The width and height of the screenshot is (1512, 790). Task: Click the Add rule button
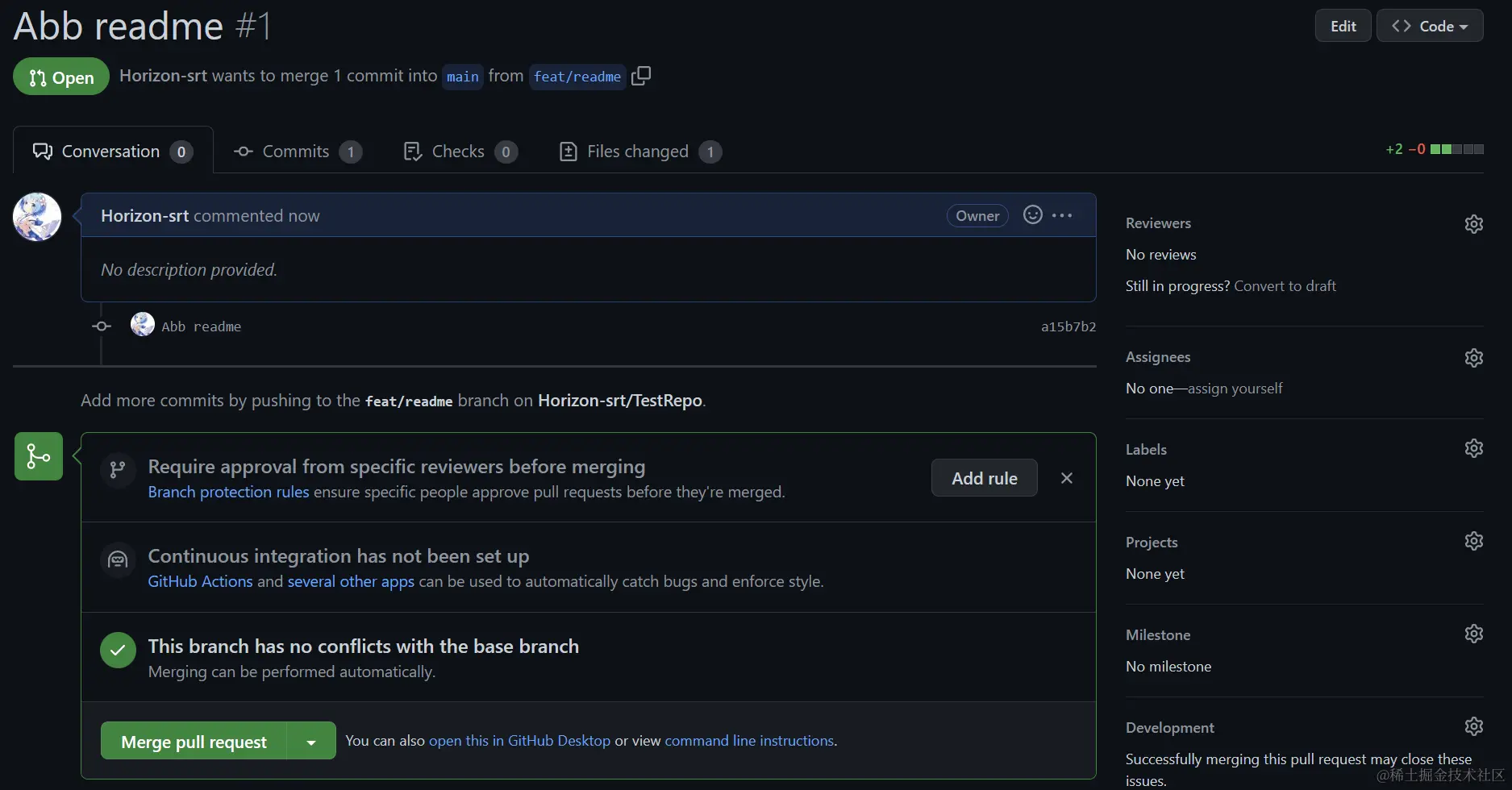[985, 478]
